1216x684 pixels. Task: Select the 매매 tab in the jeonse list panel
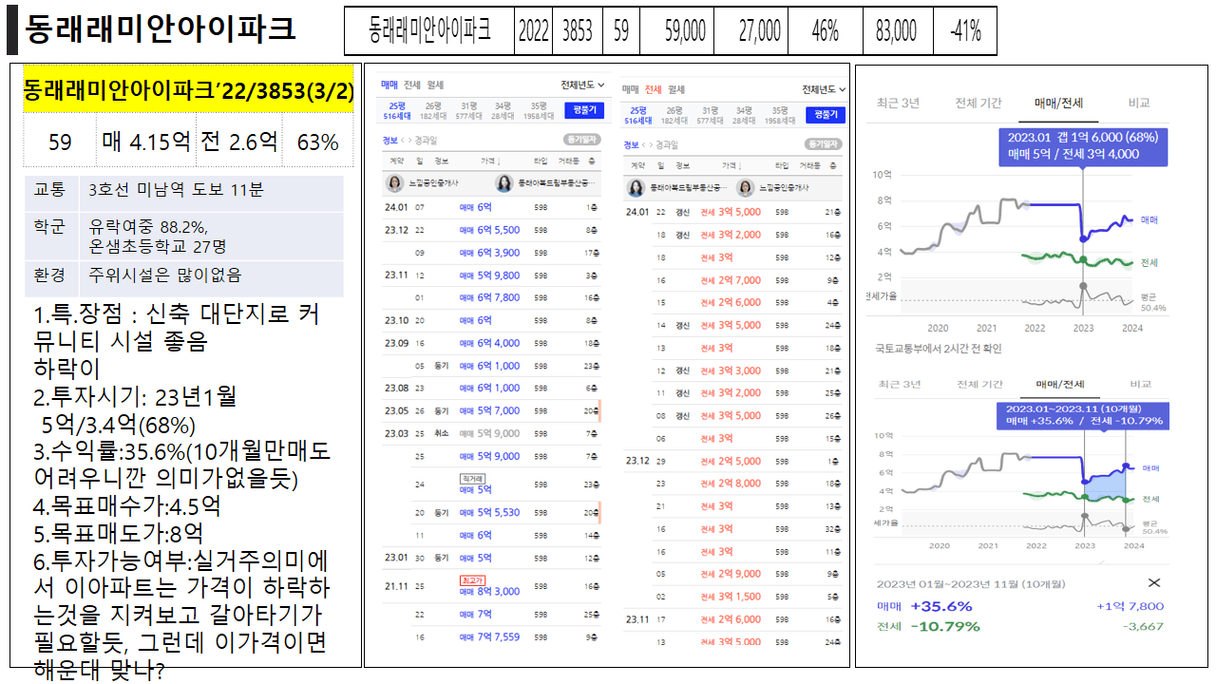click(631, 90)
